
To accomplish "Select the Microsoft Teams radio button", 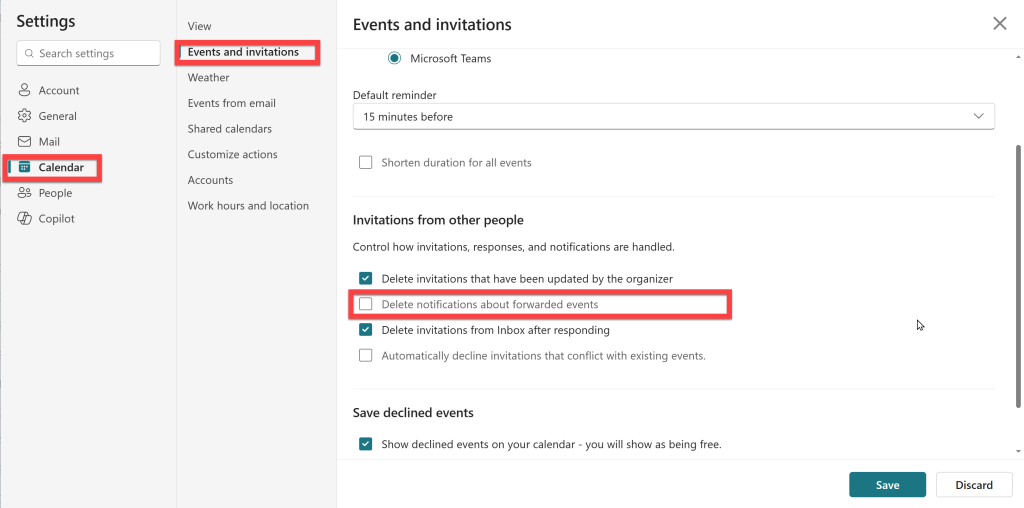I will 394,58.
